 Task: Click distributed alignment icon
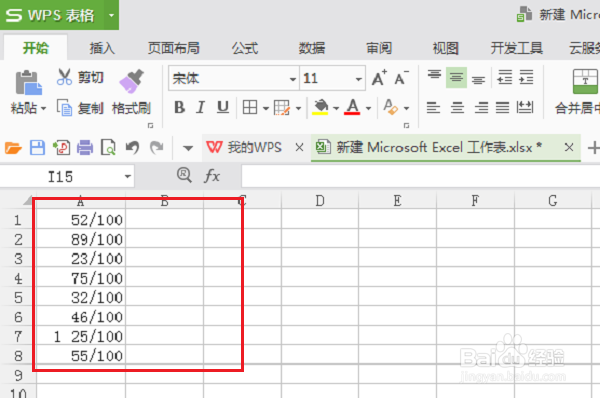(525, 108)
